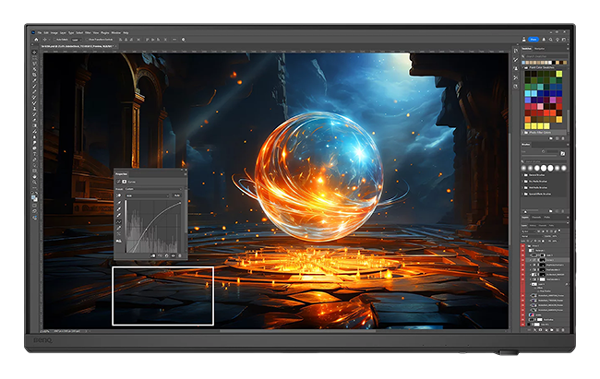Toggle the Show Transform Controls checkbox

click(86, 39)
